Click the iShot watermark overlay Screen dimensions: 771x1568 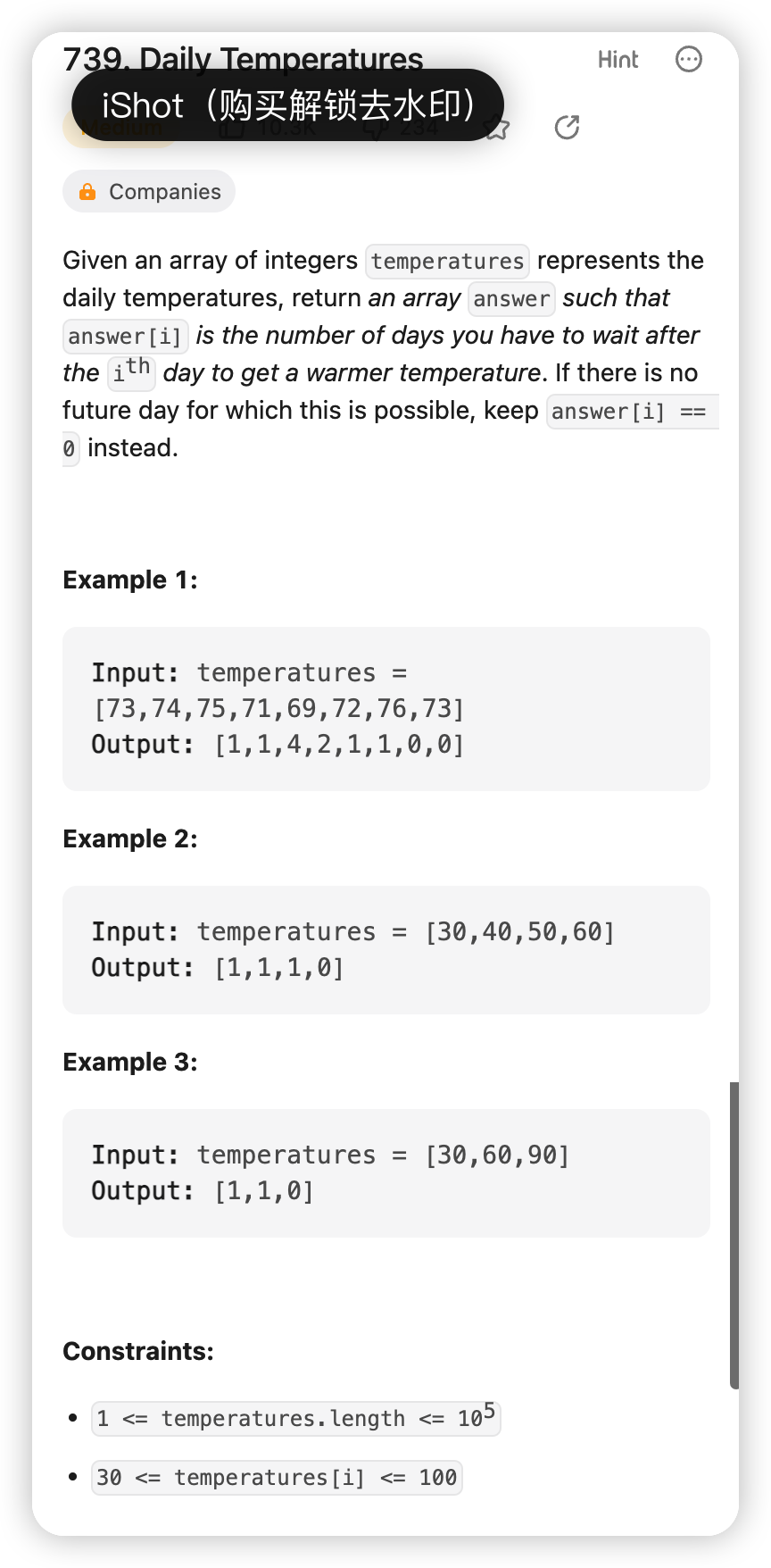click(287, 105)
